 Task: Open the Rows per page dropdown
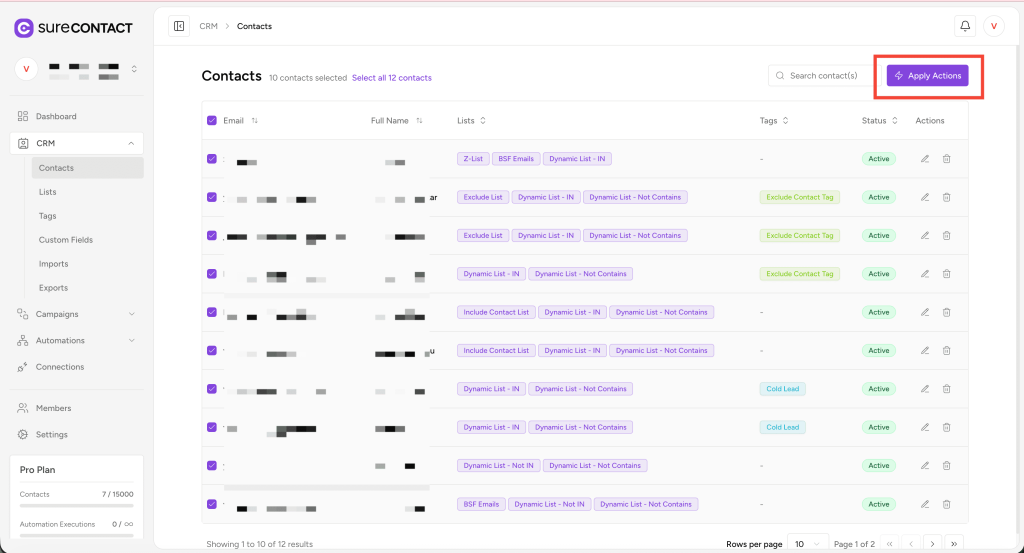808,543
